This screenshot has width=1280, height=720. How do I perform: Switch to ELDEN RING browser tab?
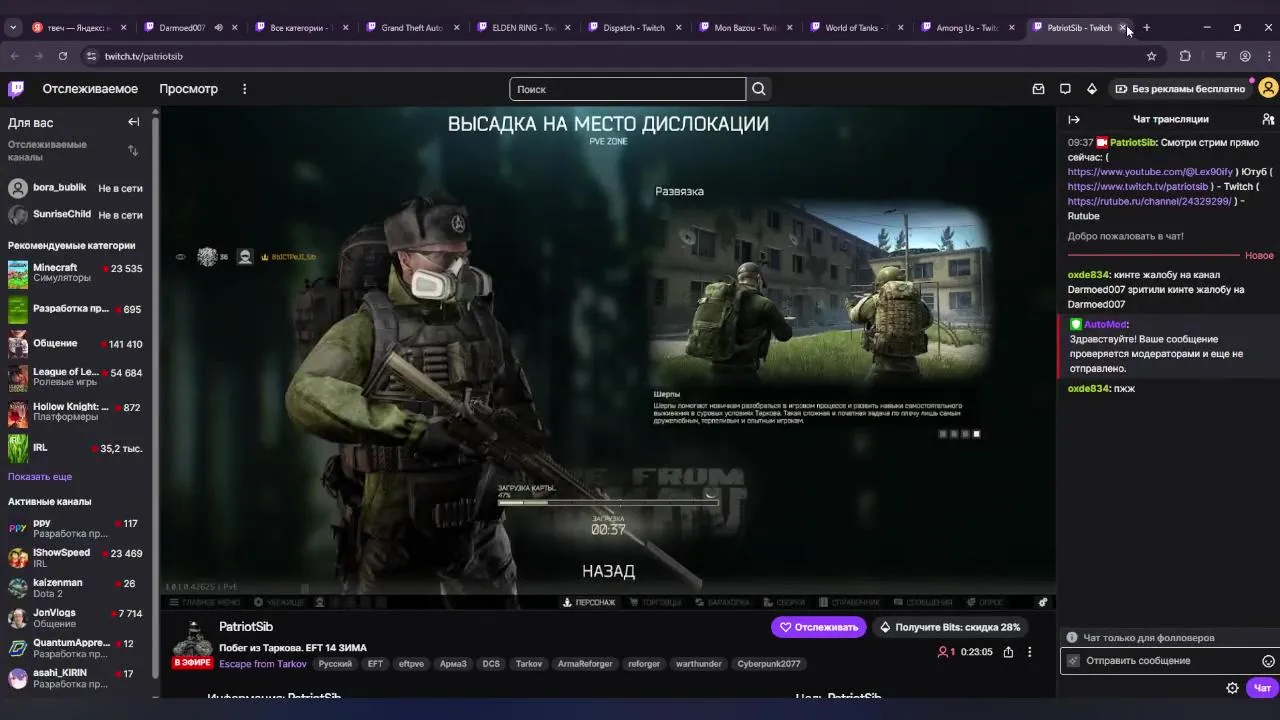[523, 27]
